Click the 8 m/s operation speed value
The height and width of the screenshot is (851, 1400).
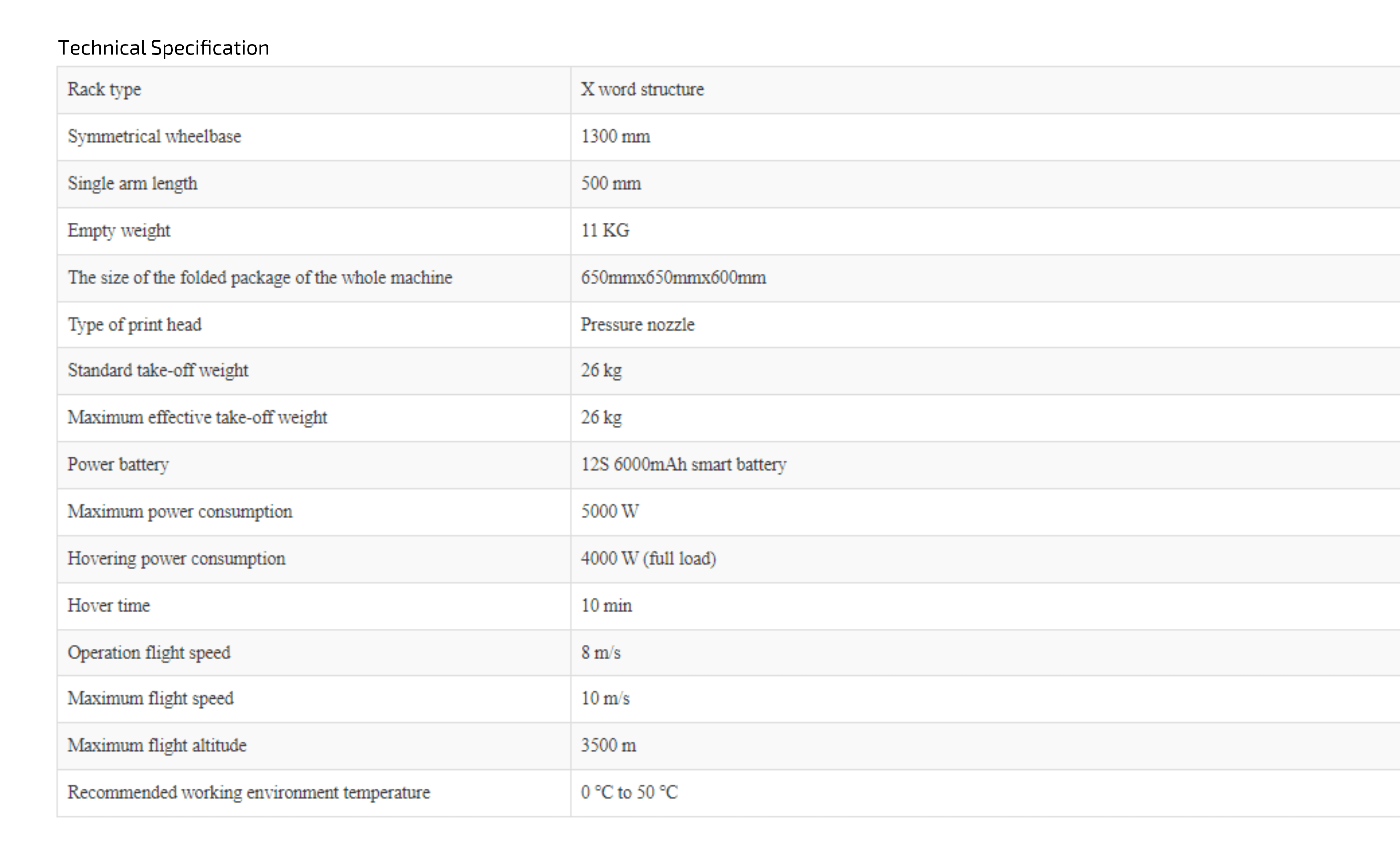pos(600,652)
